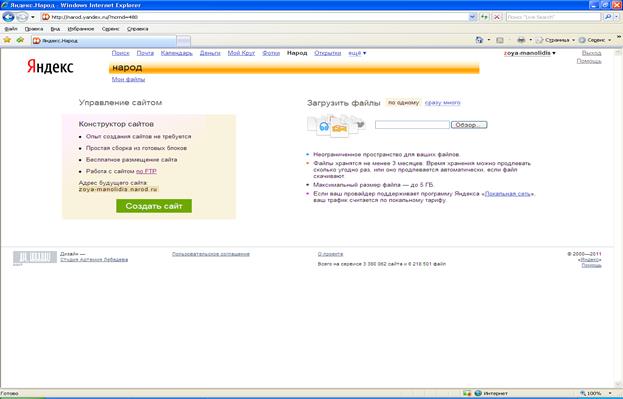Click the Live Search input box
The image size is (623, 399).
point(553,17)
